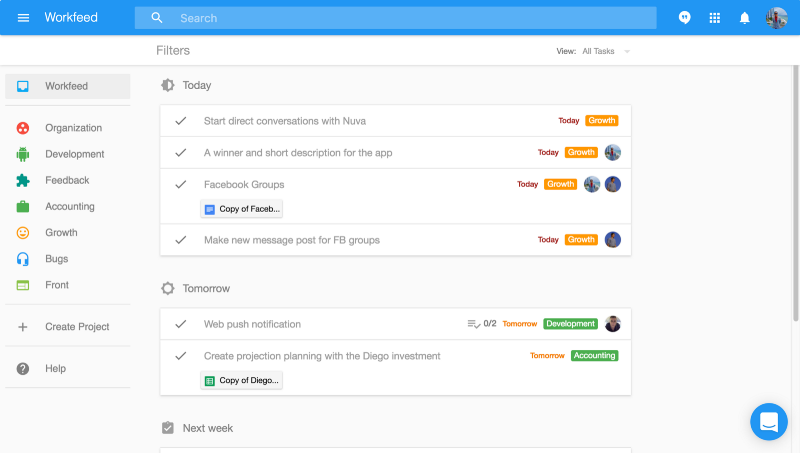Viewport: 800px width, 453px height.
Task: Open the apps grid icon
Action: (714, 18)
